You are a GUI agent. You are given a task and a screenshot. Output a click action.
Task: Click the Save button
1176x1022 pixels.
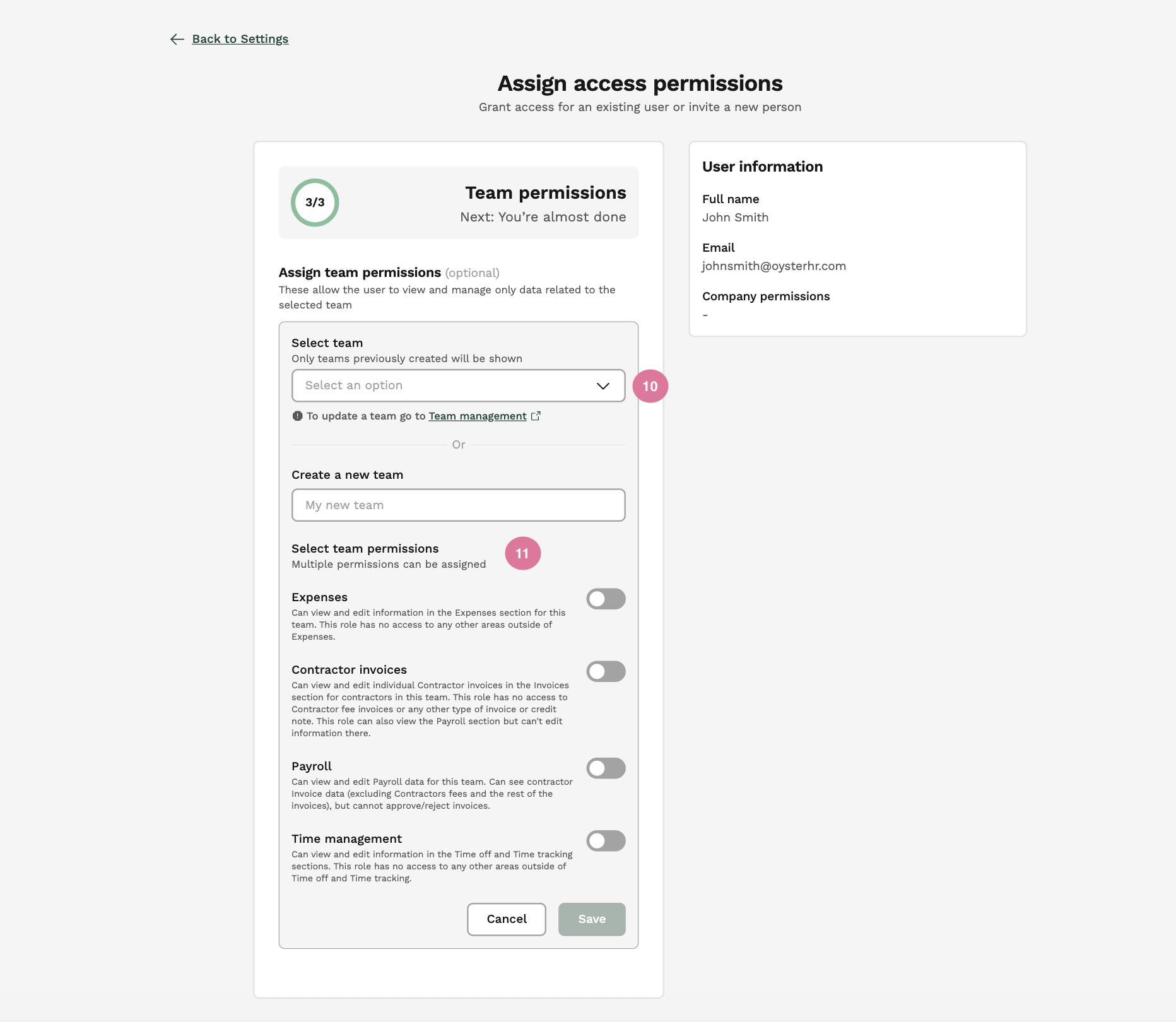[592, 919]
